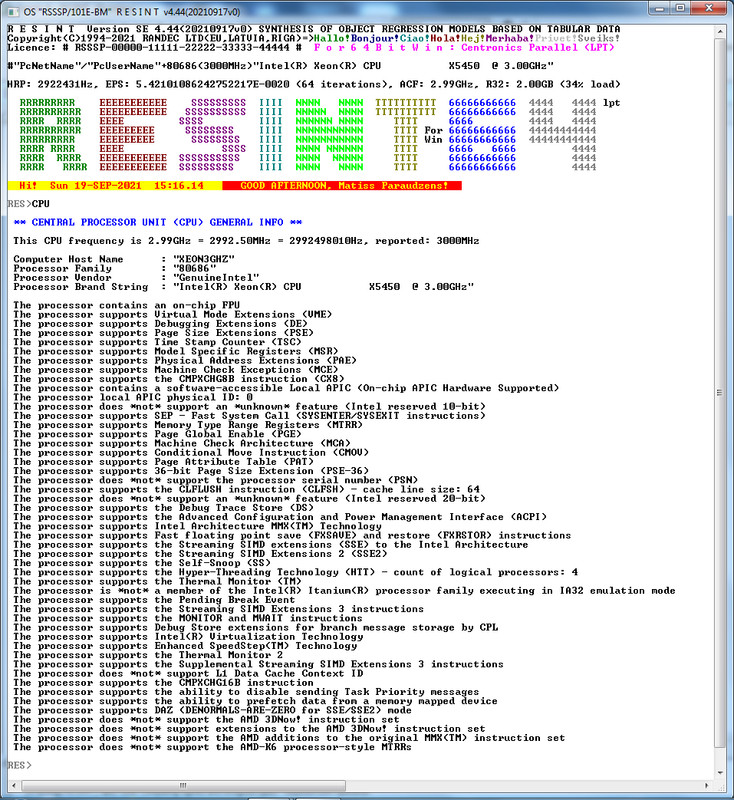Minimize the RESINT console window
The image size is (734, 800).
660,8
